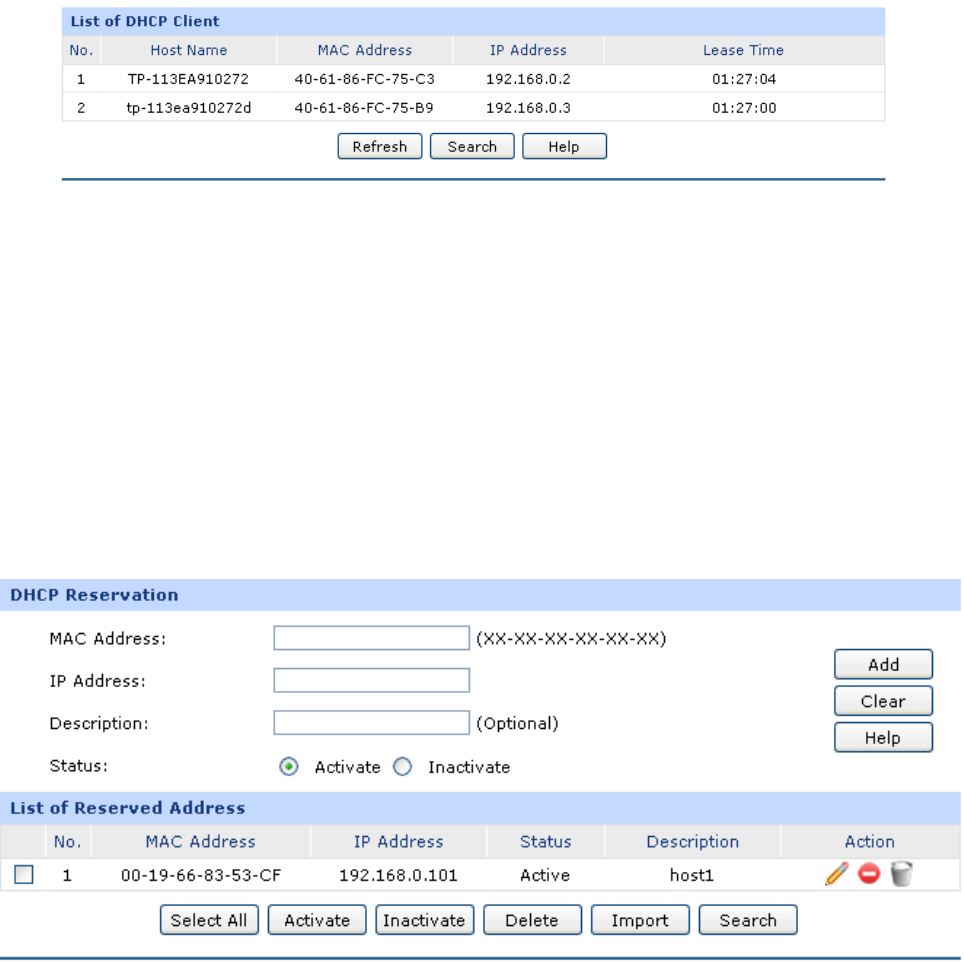Open Help in the DHCP Reservation section
964x963 pixels.
(x=883, y=737)
